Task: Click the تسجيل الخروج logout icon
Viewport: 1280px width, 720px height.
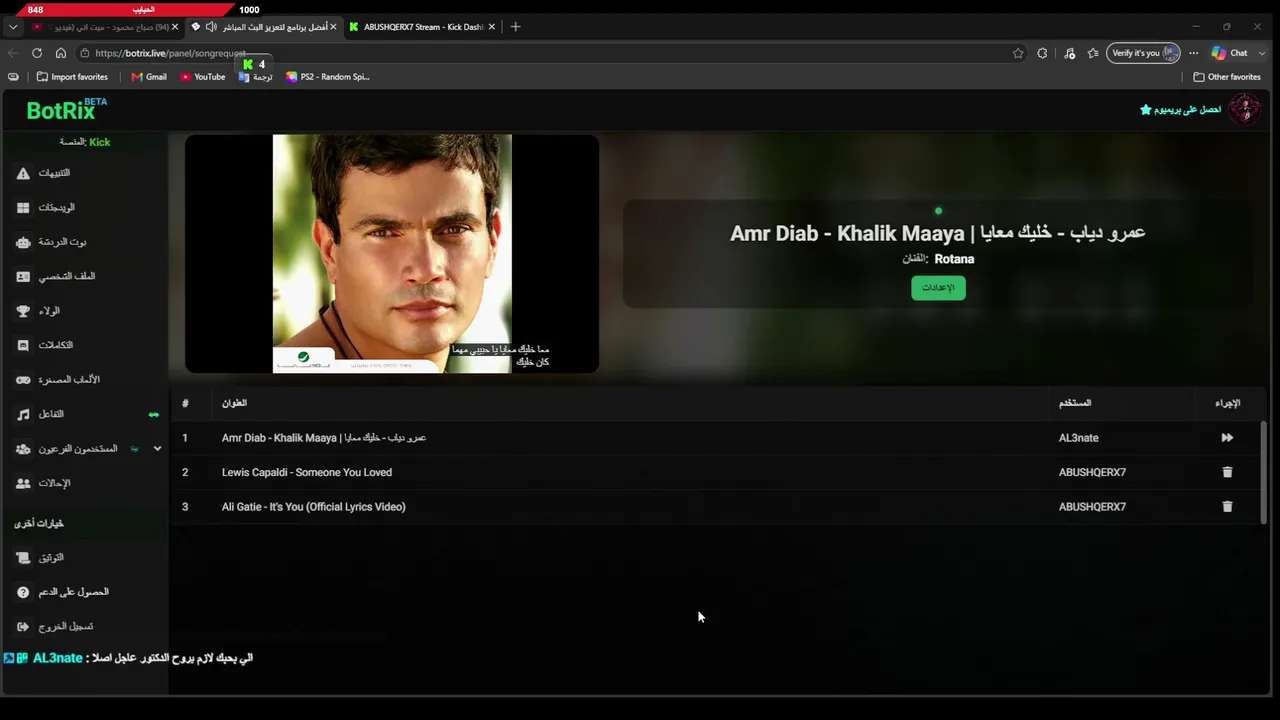Action: [23, 627]
